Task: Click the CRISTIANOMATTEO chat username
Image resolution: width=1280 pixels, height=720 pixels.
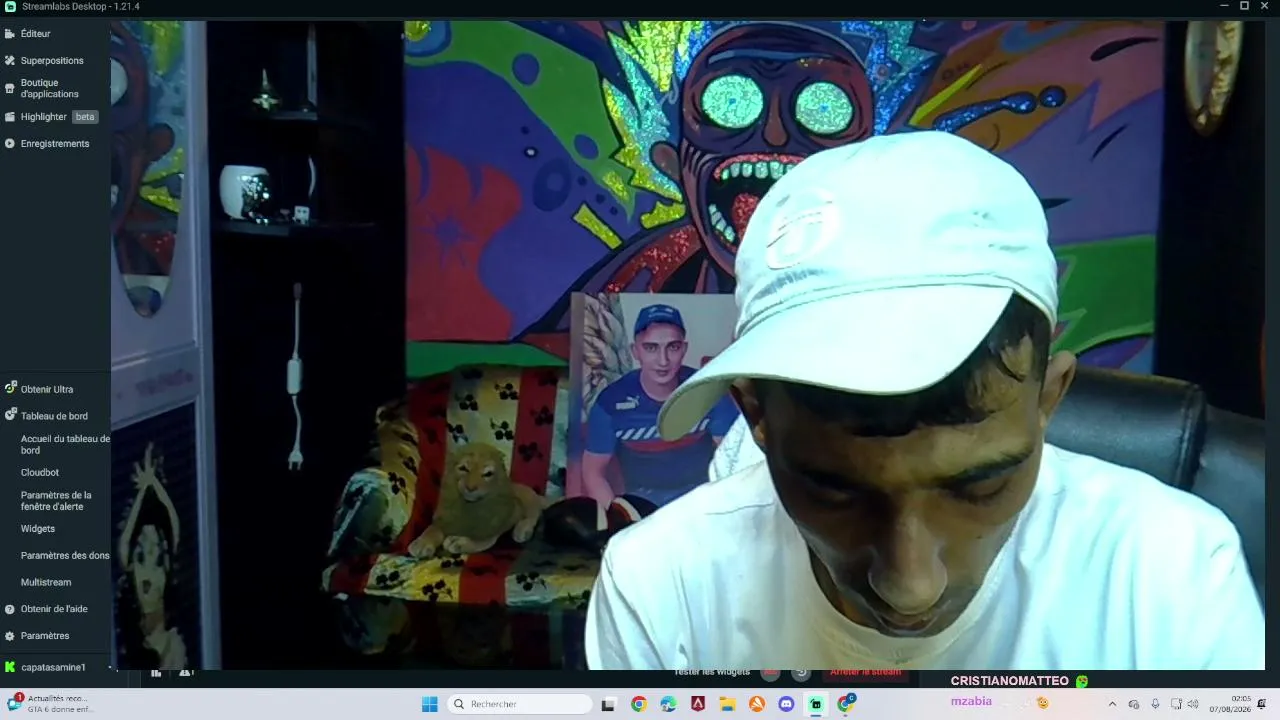Action: click(1010, 681)
